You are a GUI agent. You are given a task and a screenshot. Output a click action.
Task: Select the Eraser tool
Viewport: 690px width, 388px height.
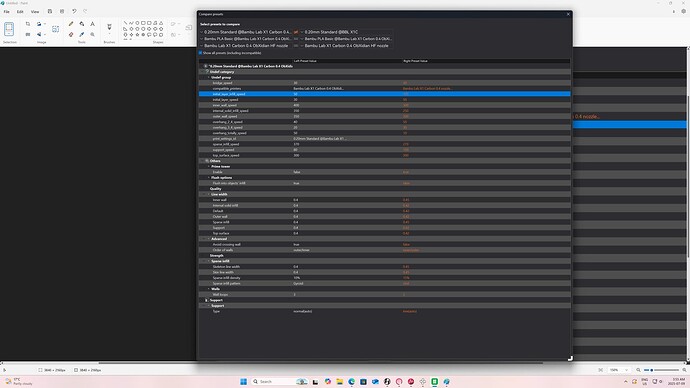[x=71, y=34]
